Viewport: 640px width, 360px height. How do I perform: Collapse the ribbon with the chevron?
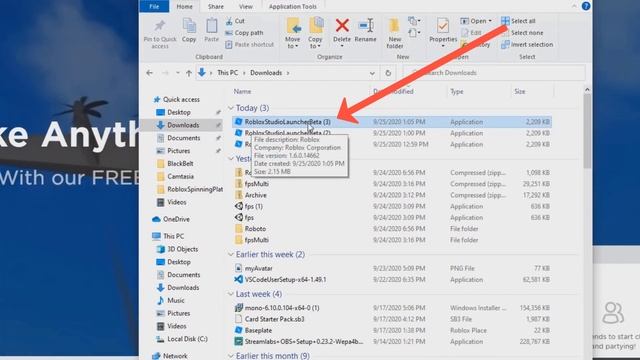pos(574,6)
